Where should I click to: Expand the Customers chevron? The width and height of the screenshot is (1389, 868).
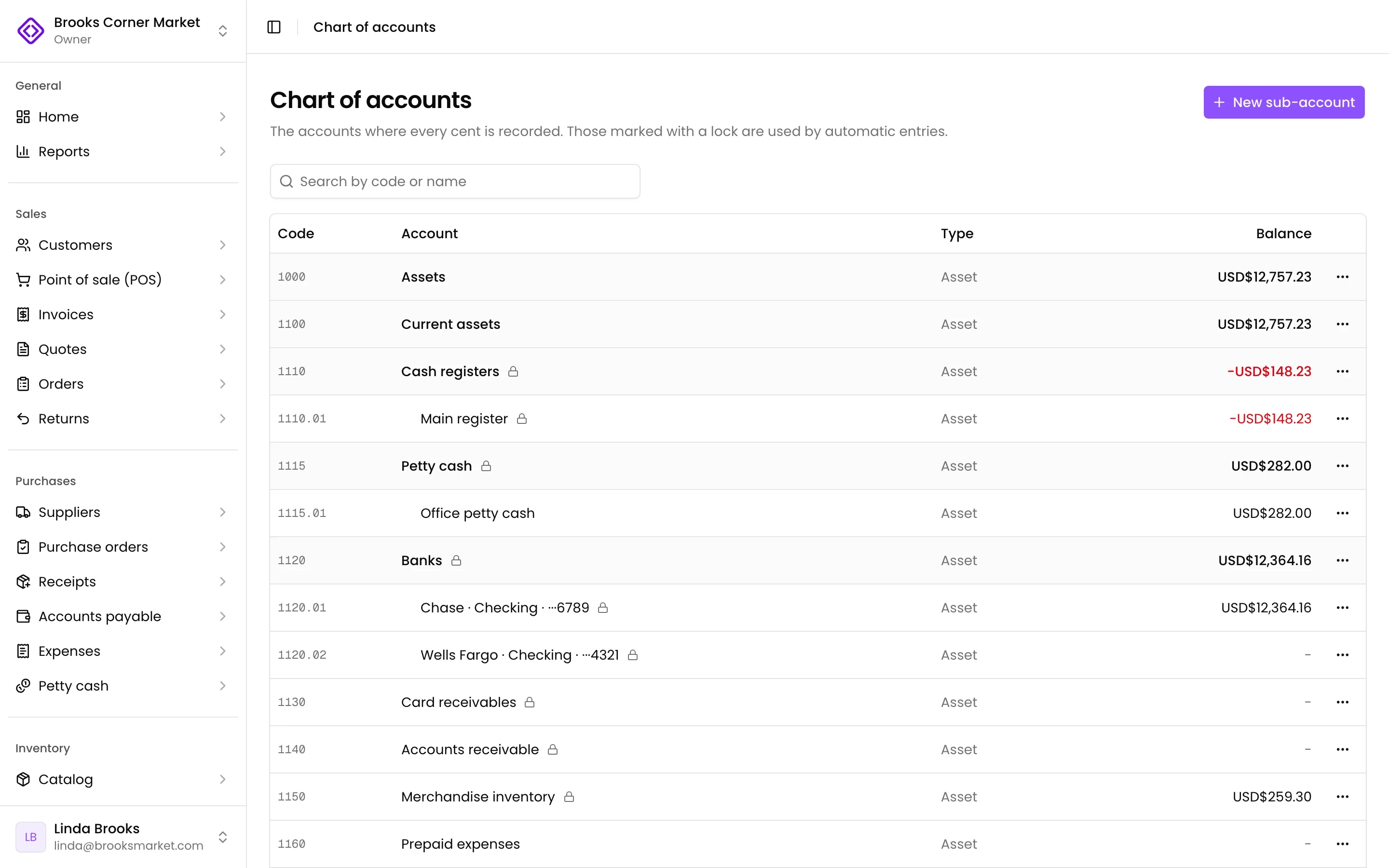(x=223, y=245)
